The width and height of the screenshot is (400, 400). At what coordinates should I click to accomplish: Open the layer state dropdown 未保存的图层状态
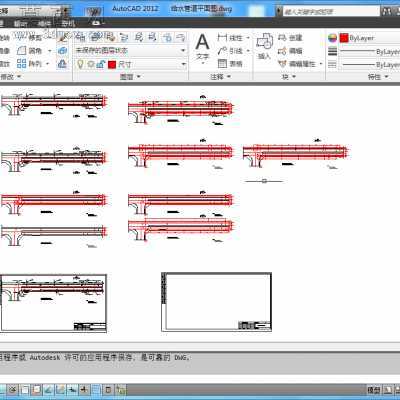(x=131, y=51)
